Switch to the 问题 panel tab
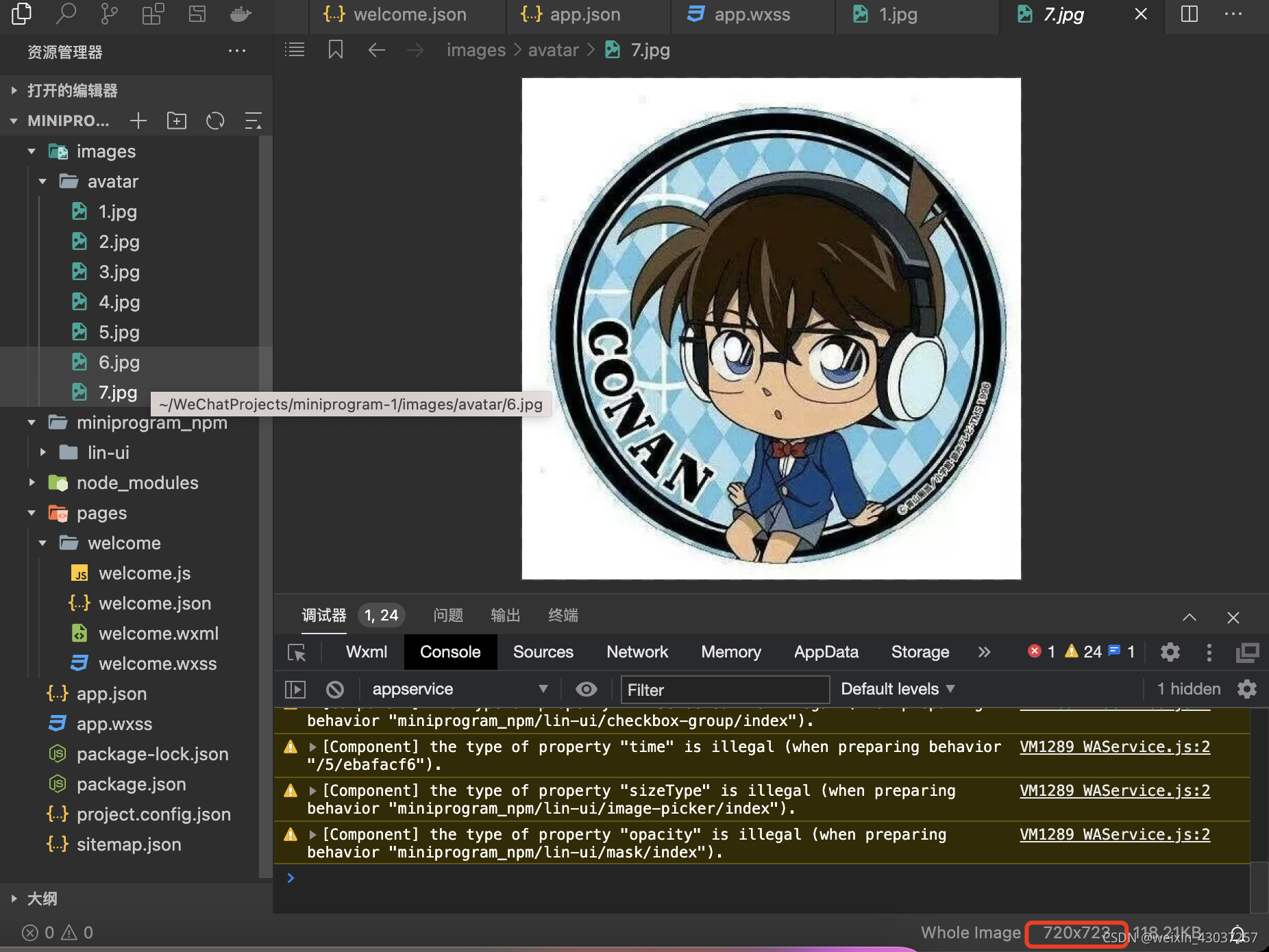 pos(448,615)
